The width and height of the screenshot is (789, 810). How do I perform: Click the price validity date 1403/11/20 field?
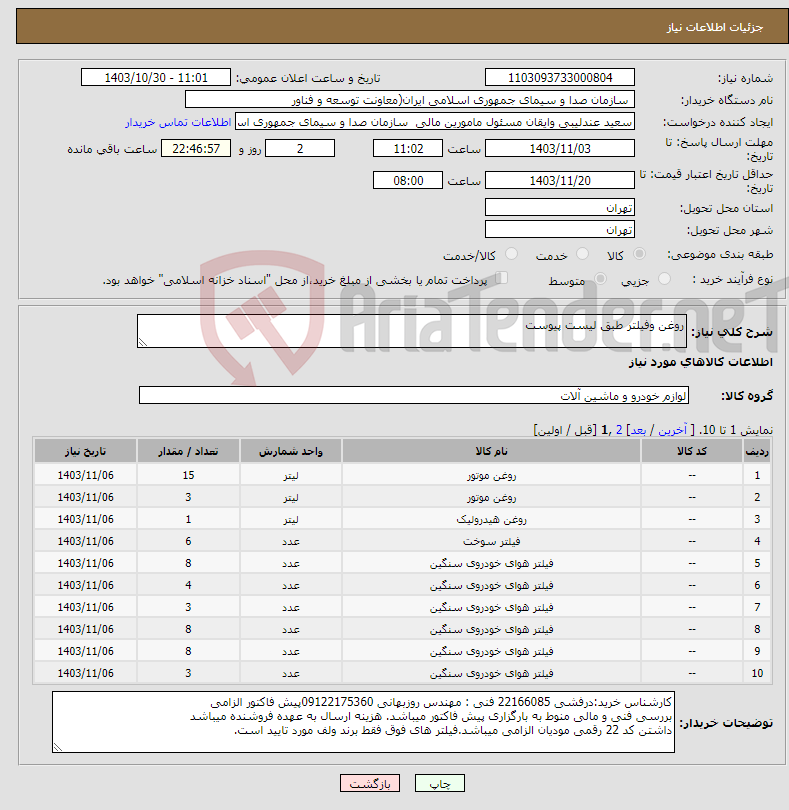click(560, 180)
